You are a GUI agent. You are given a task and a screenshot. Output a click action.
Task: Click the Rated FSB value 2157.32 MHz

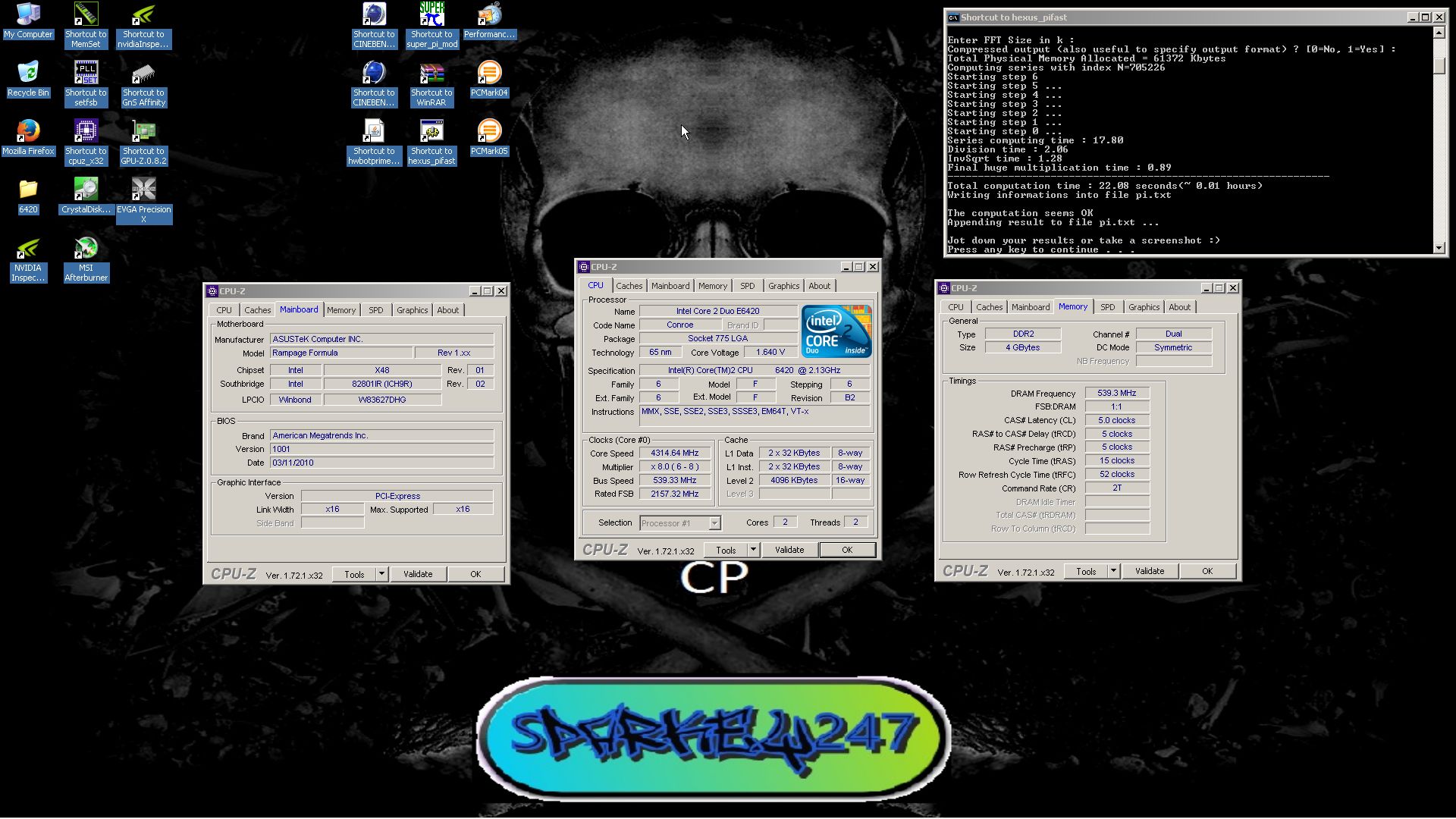pyautogui.click(x=675, y=494)
